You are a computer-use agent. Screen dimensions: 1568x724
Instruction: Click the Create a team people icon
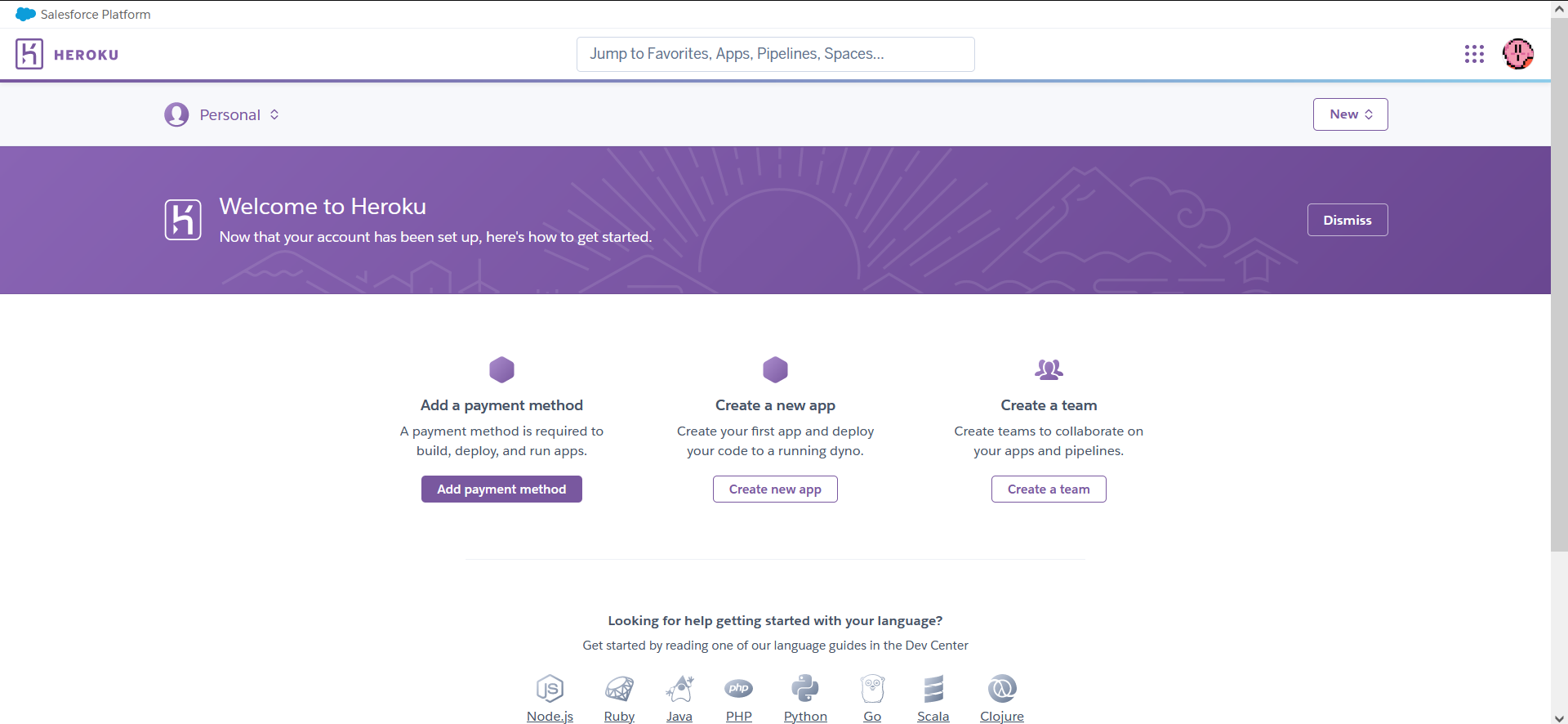[x=1049, y=369]
